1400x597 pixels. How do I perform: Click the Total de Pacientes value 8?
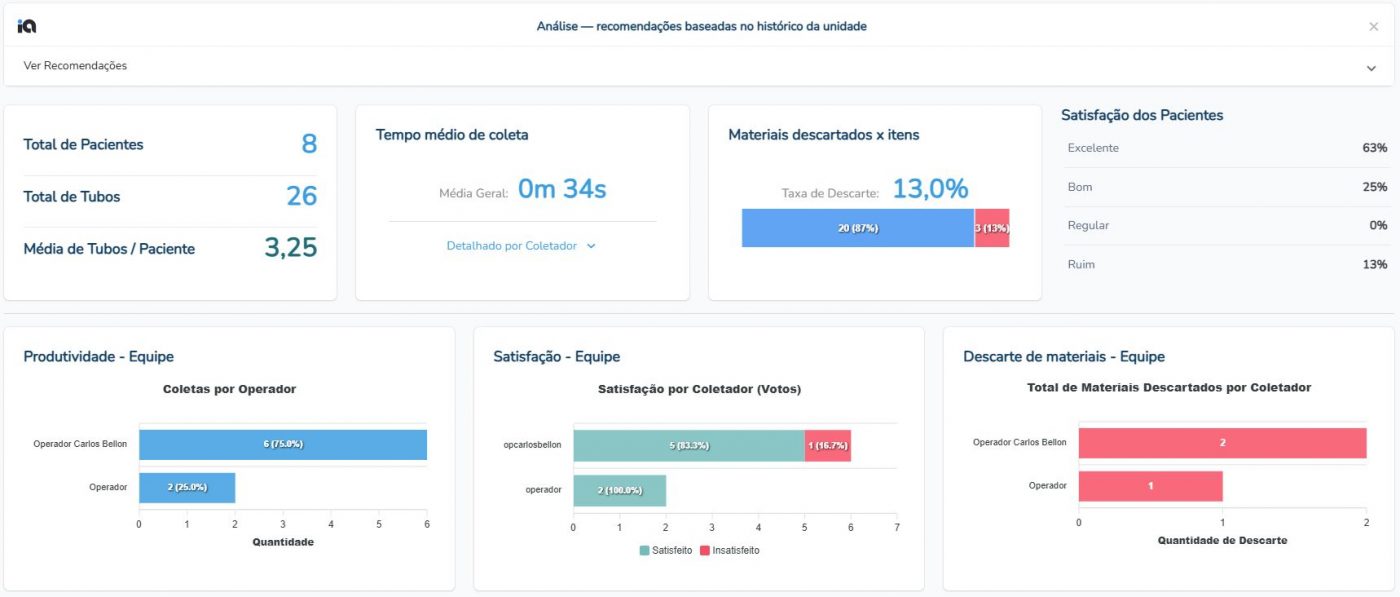(x=309, y=144)
